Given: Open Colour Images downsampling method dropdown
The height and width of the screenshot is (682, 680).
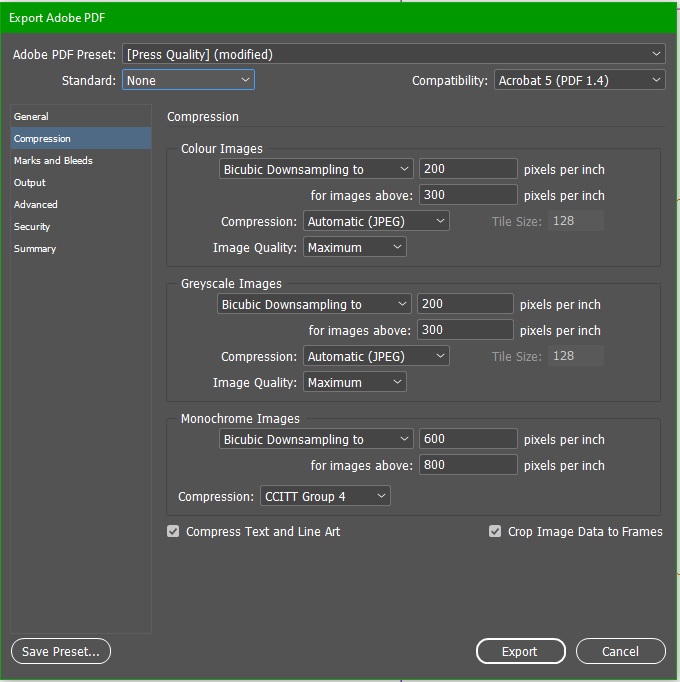Looking at the screenshot, I should pos(316,169).
